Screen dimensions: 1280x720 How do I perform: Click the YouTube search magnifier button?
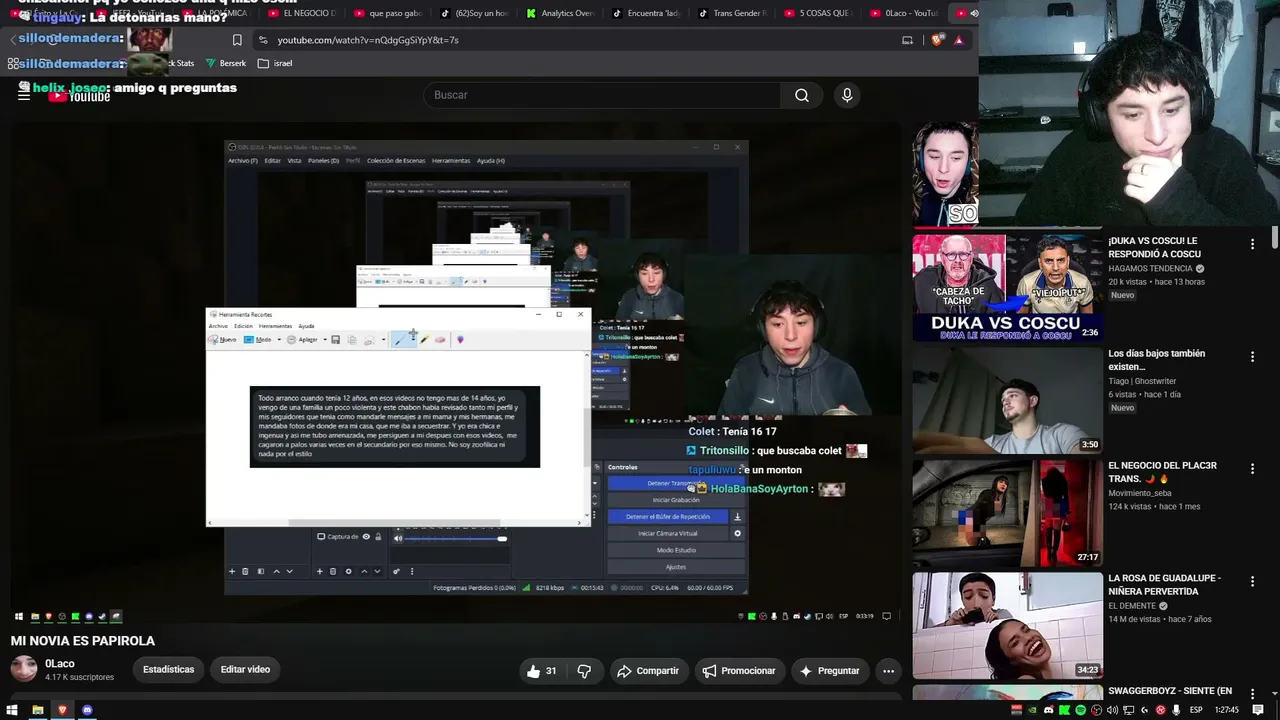802,95
